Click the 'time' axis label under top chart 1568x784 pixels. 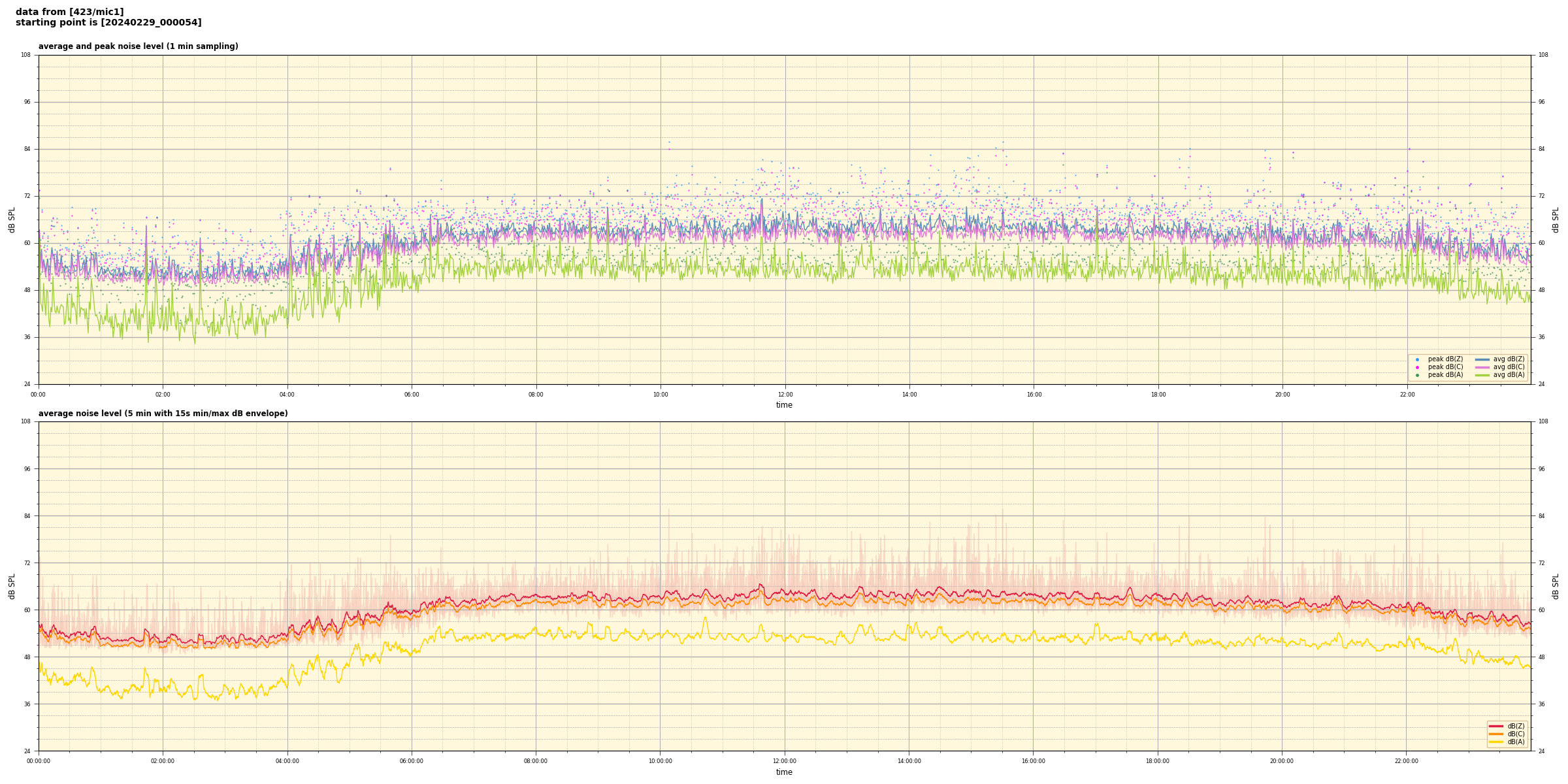pyautogui.click(x=784, y=405)
